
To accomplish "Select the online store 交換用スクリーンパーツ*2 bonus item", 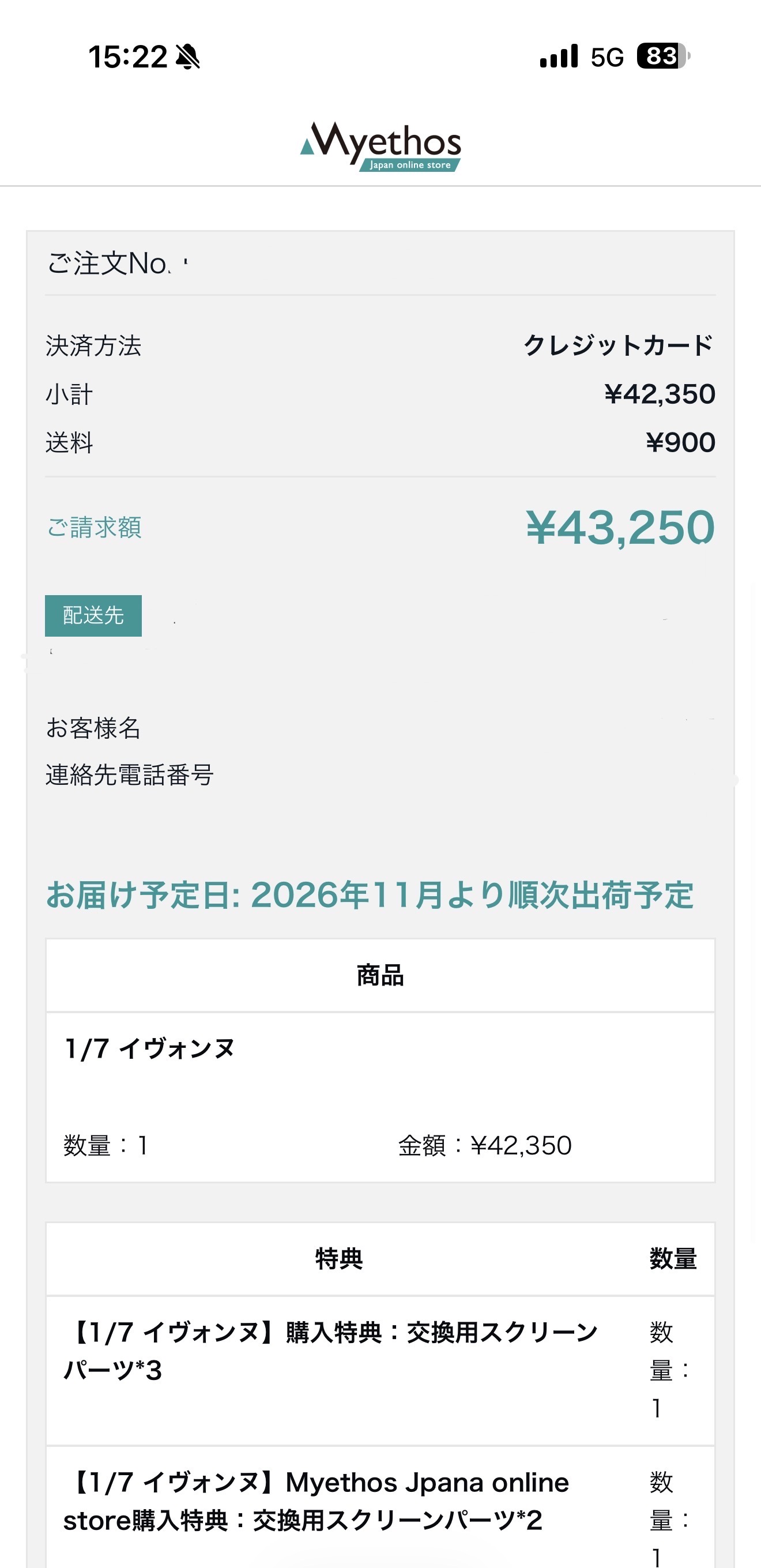I will click(x=317, y=1501).
